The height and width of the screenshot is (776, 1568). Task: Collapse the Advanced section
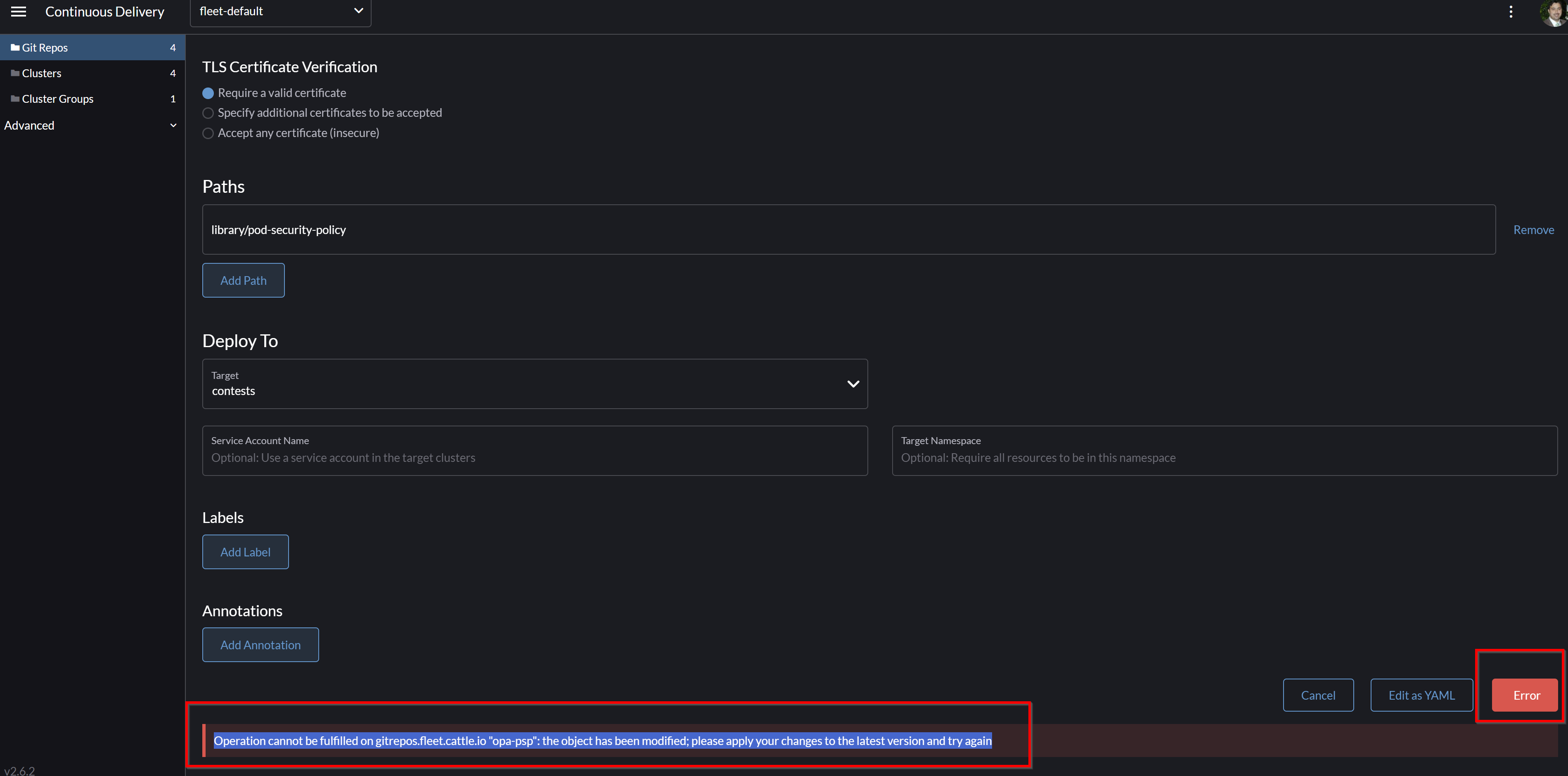click(x=173, y=125)
